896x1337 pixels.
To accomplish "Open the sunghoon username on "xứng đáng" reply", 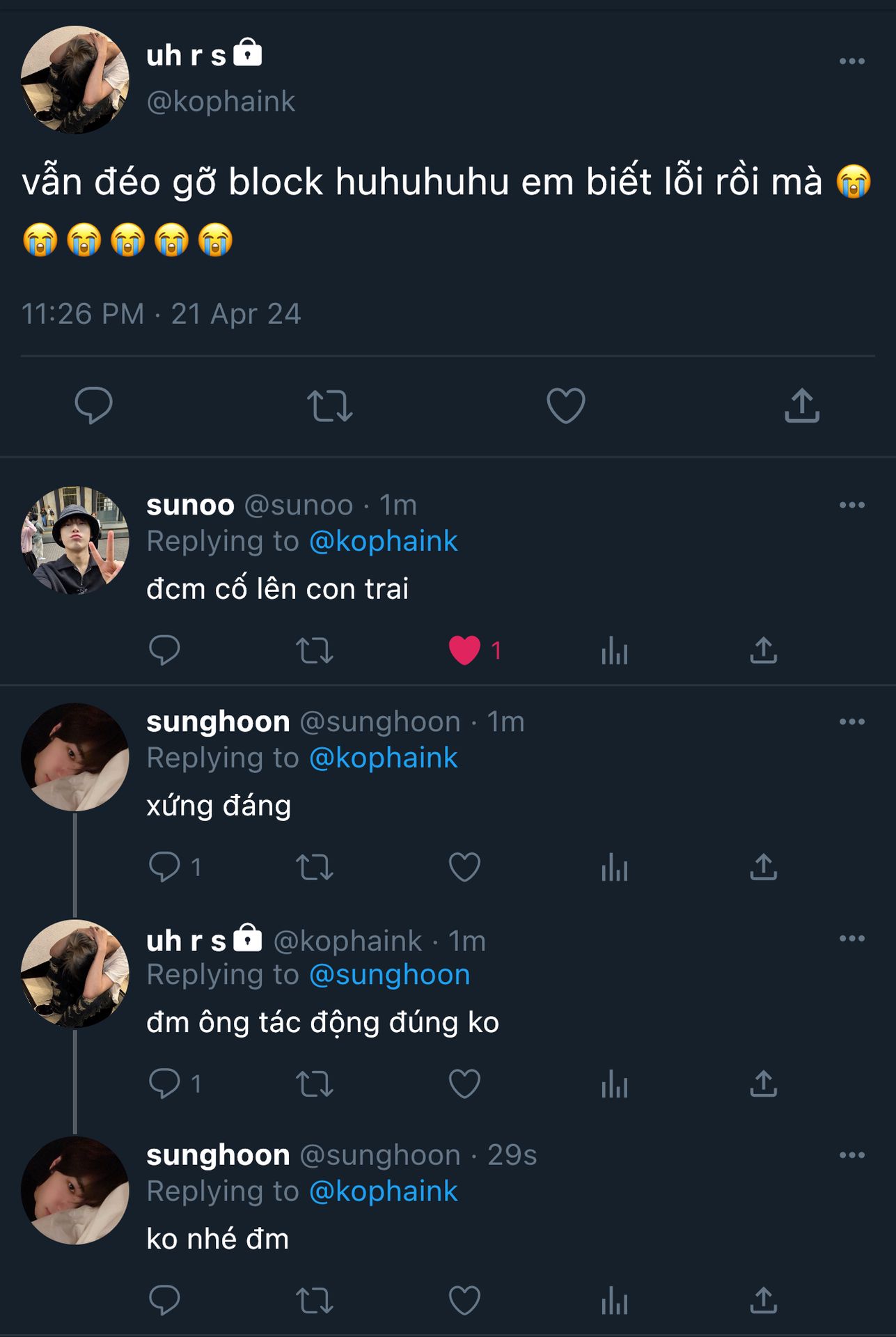I will tap(380, 722).
